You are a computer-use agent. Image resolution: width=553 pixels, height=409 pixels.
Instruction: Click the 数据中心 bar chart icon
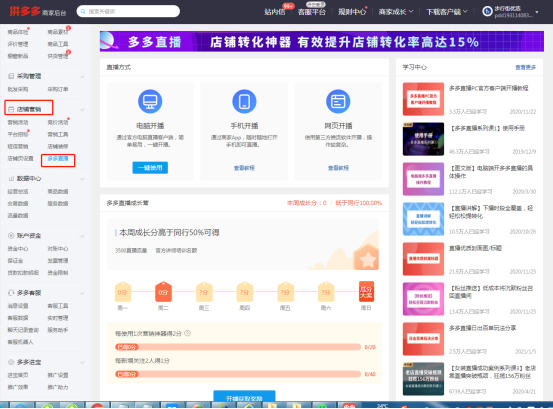pos(11,178)
